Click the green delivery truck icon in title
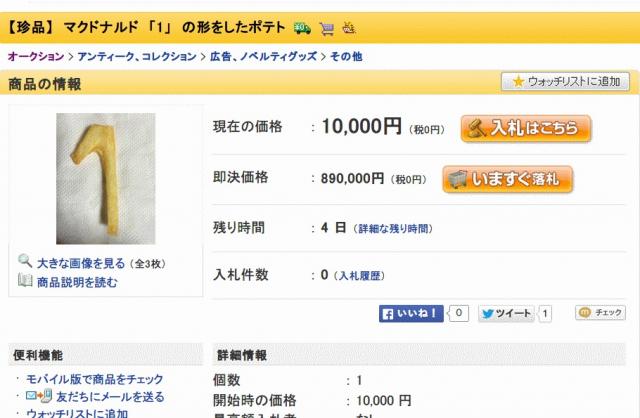This screenshot has height=418, width=640. point(302,28)
